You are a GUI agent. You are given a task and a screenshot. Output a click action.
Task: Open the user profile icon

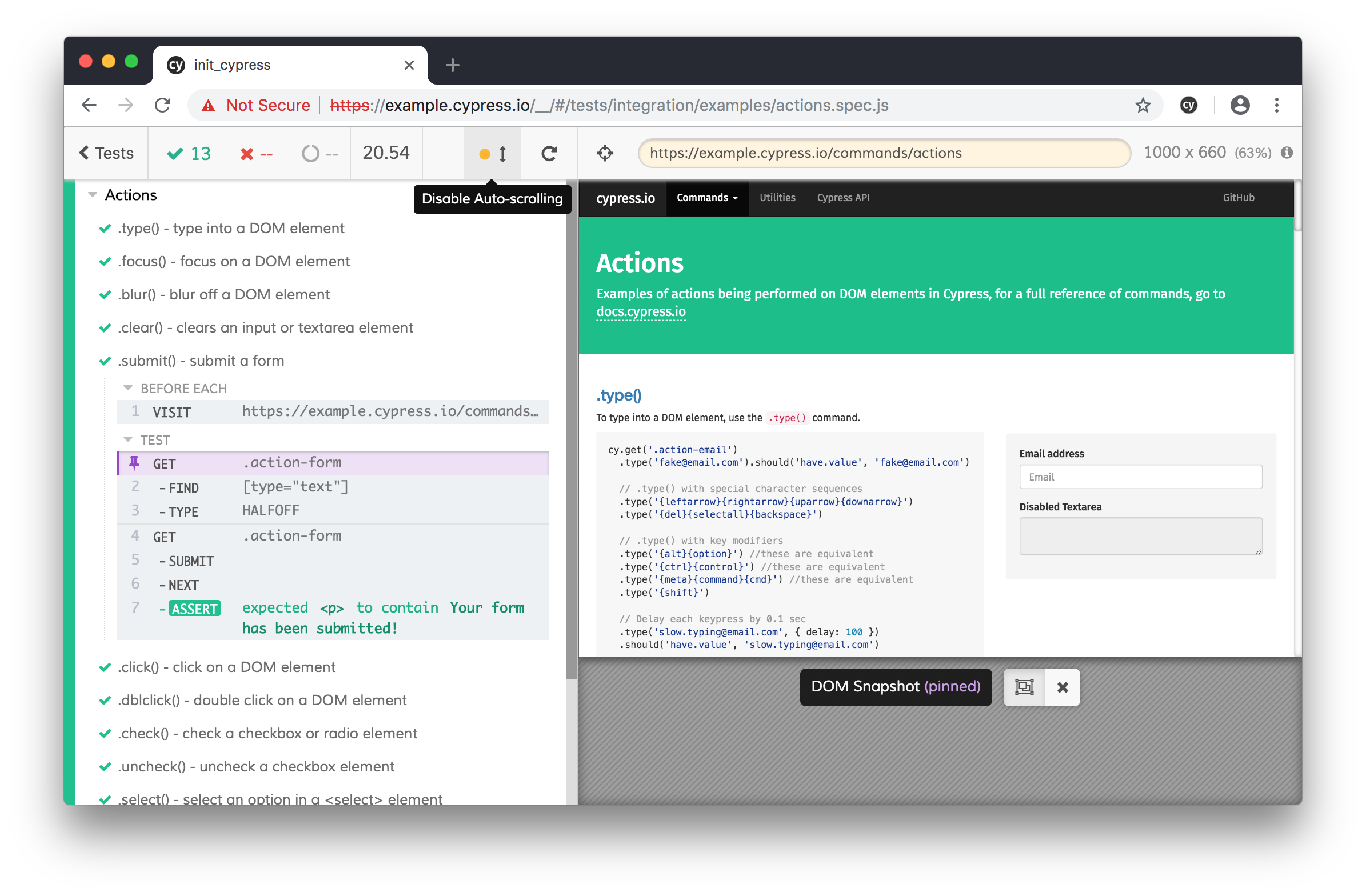click(1240, 106)
